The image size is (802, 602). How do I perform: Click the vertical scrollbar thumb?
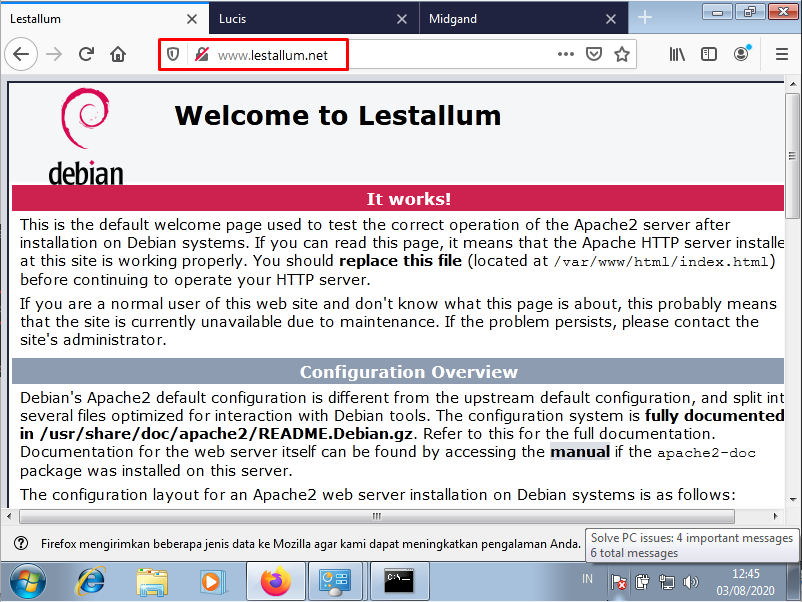click(793, 155)
